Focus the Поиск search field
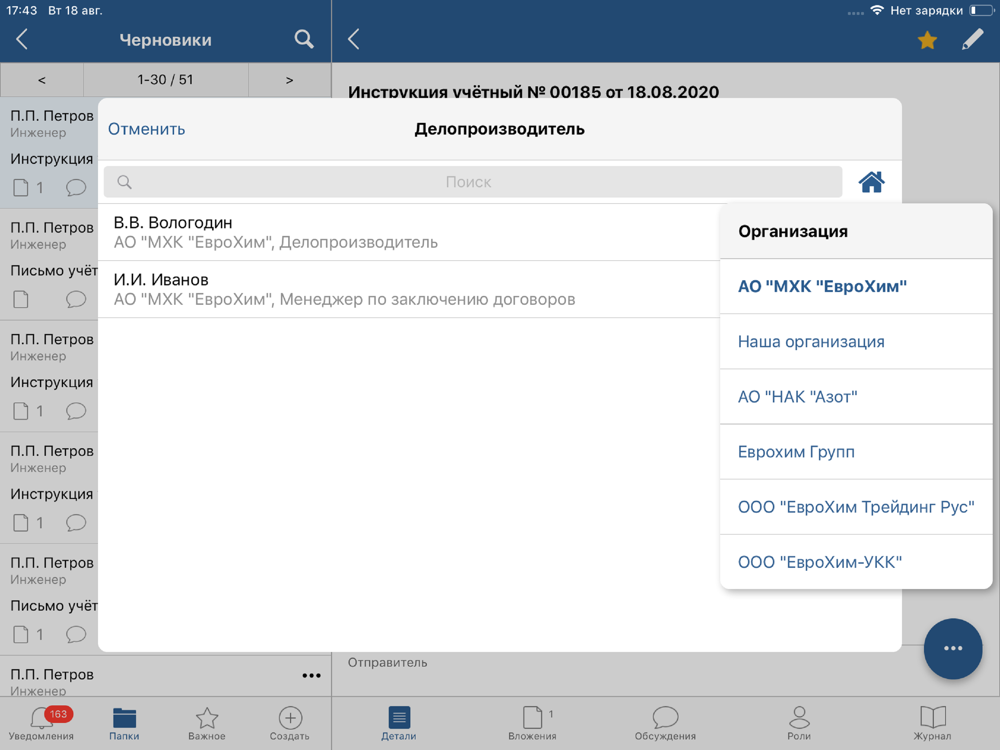Viewport: 1000px width, 750px height. [x=473, y=182]
